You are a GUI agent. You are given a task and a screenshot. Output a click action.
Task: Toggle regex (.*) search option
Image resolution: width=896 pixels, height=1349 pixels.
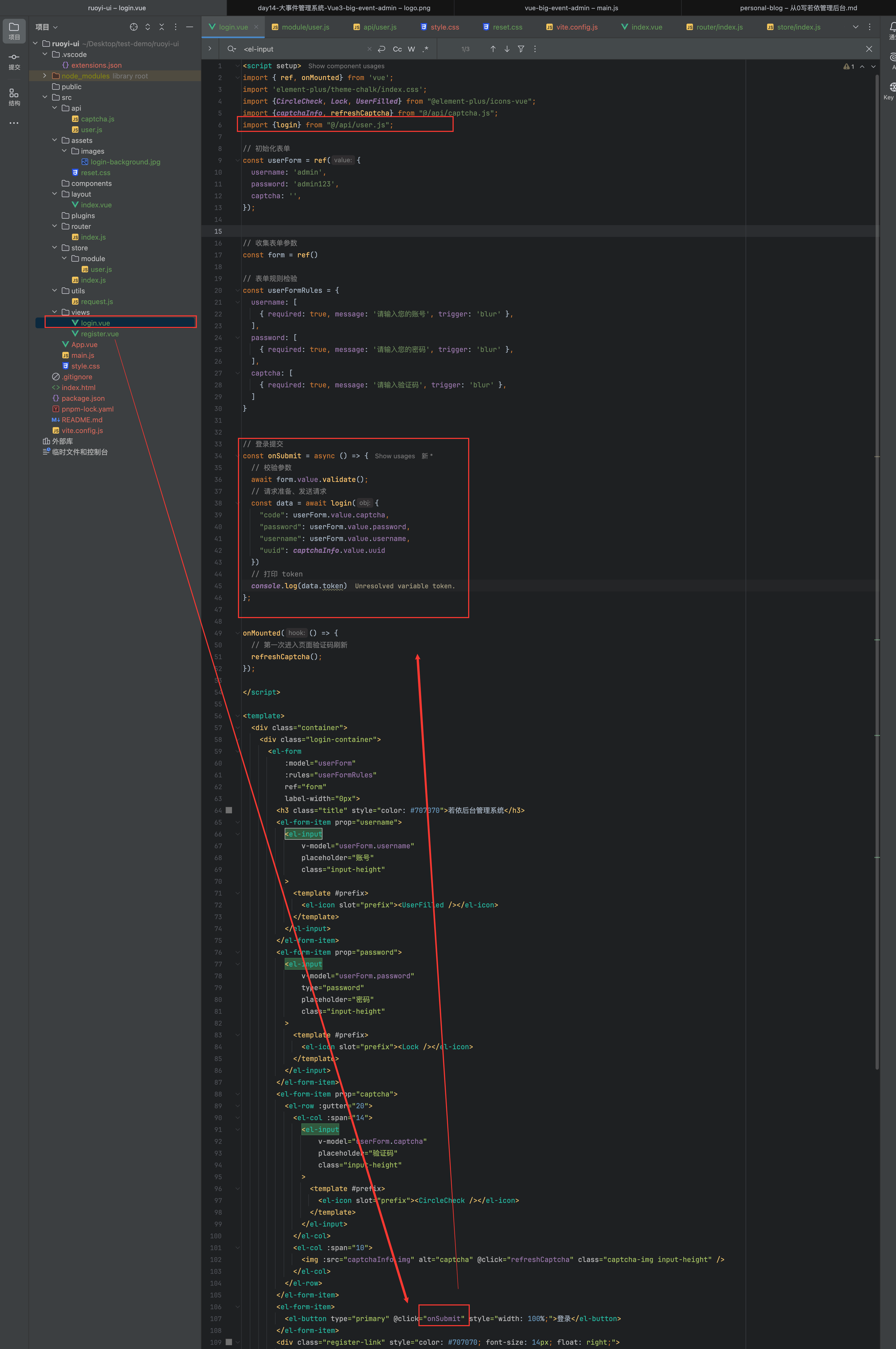click(426, 49)
